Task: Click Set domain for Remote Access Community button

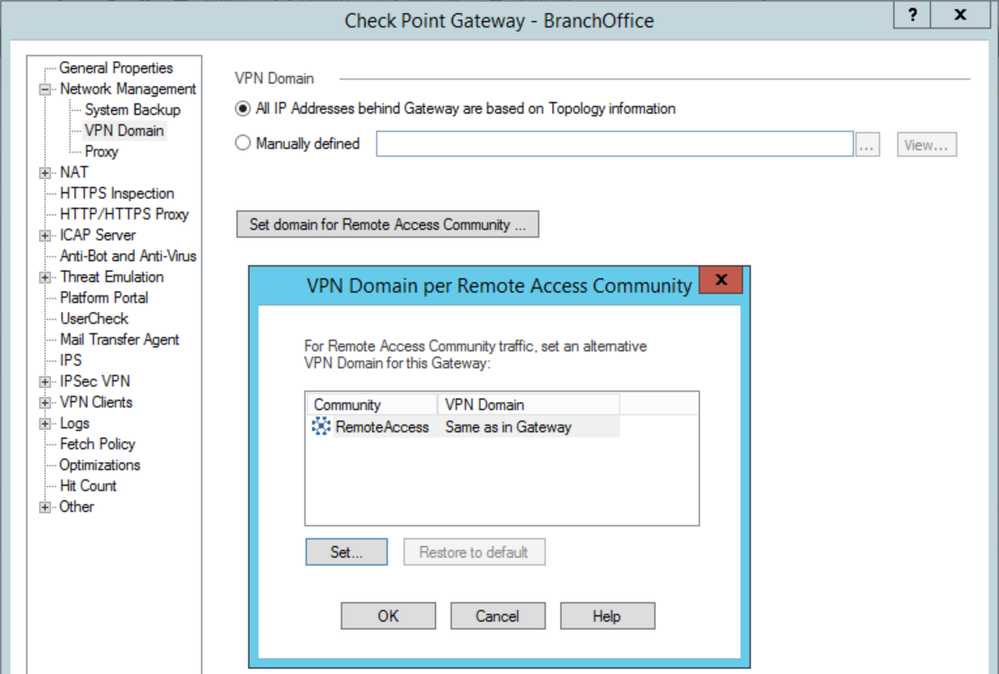Action: (387, 224)
